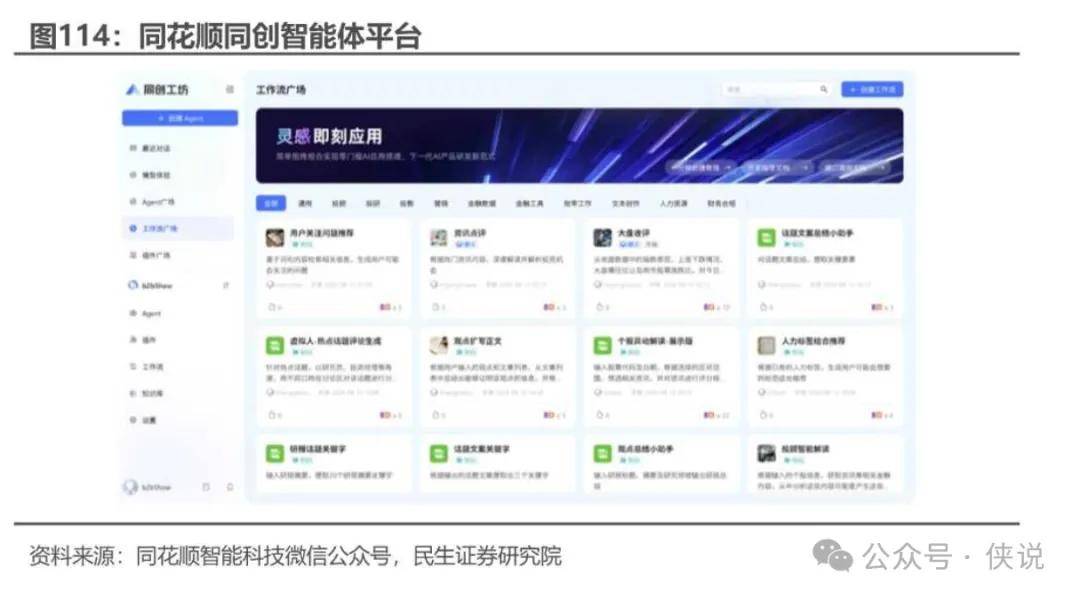Click the icon beside 最近对话 in the sidebar
The image size is (1080, 600).
[133, 148]
